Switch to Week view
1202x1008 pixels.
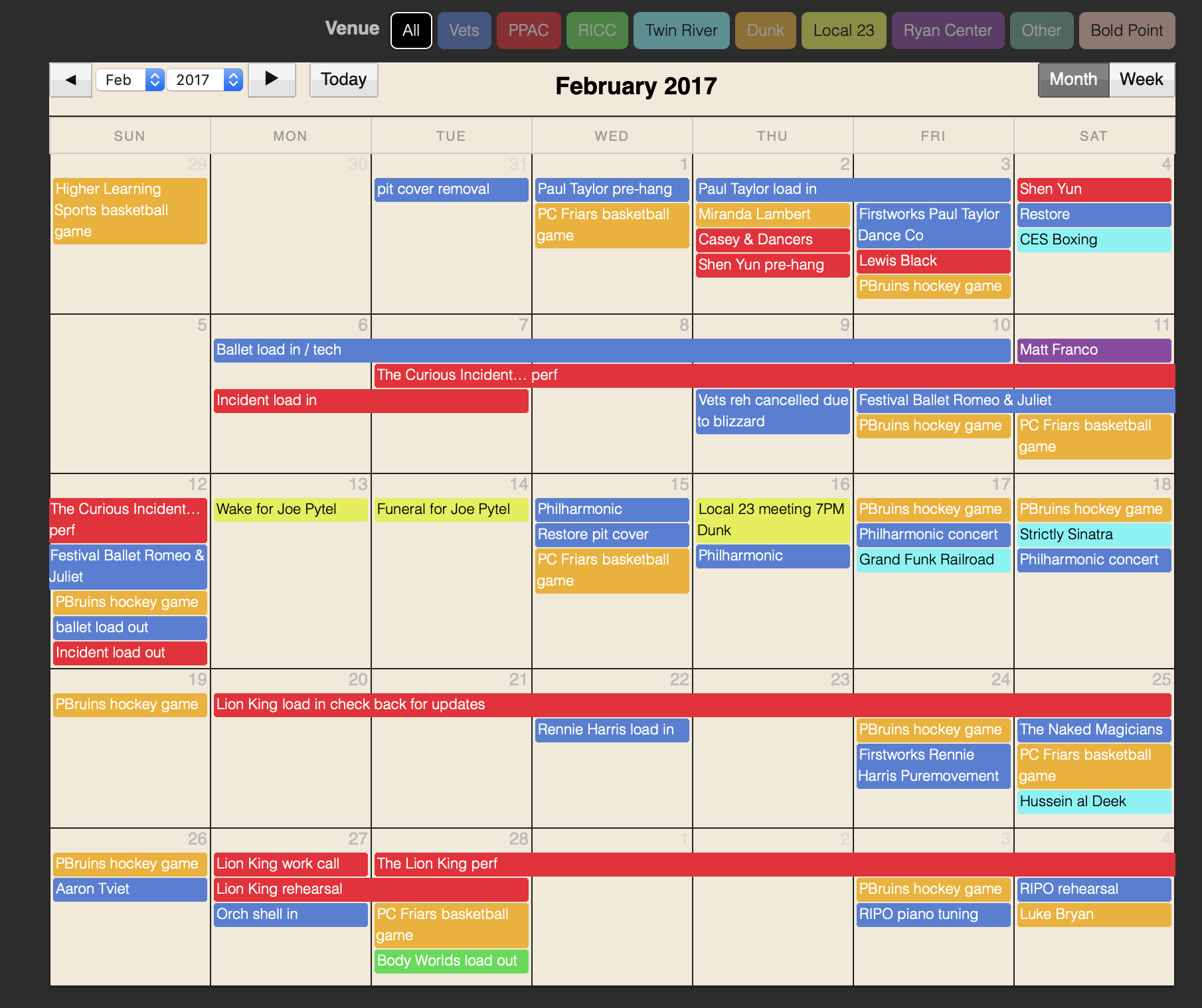click(x=1140, y=80)
